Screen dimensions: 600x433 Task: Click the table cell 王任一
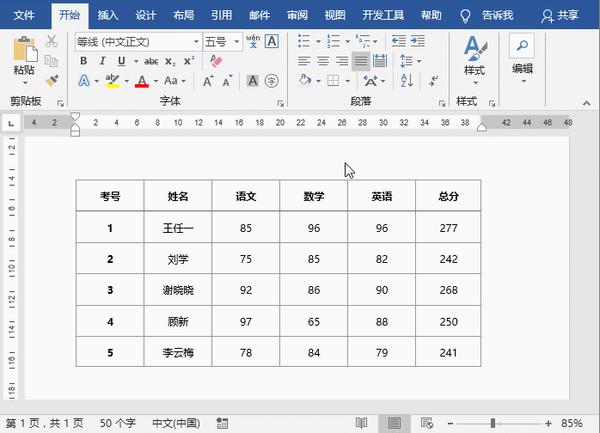[x=178, y=228]
